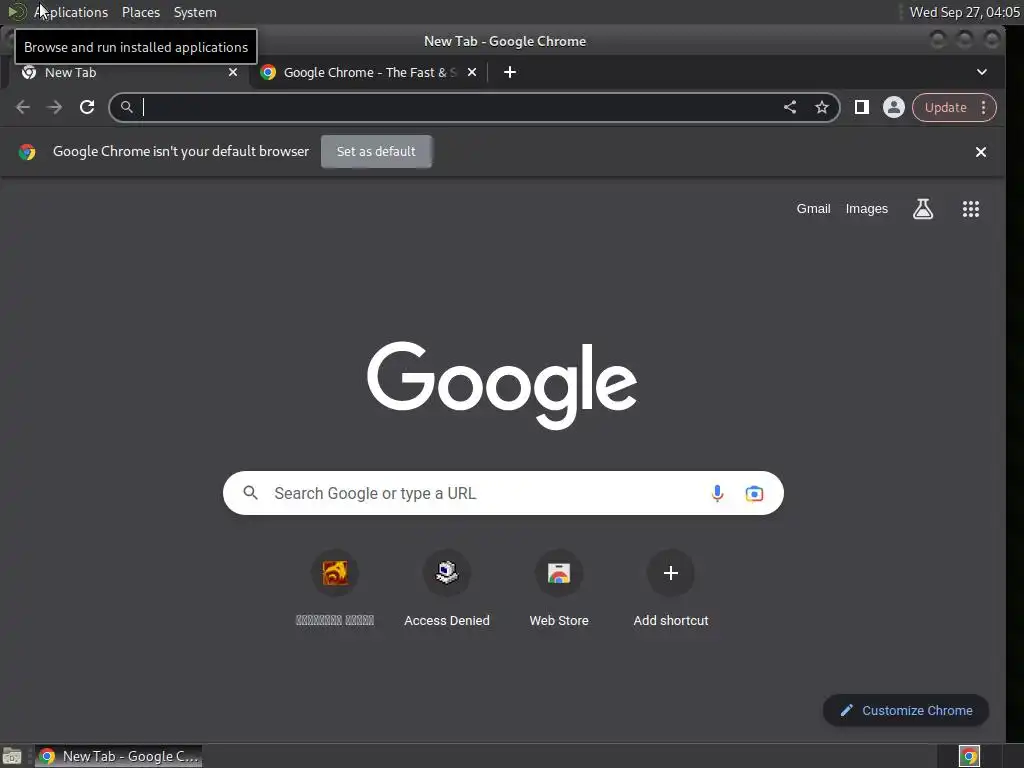Bookmark this tab with the star icon
This screenshot has height=768, width=1024.
coord(822,107)
